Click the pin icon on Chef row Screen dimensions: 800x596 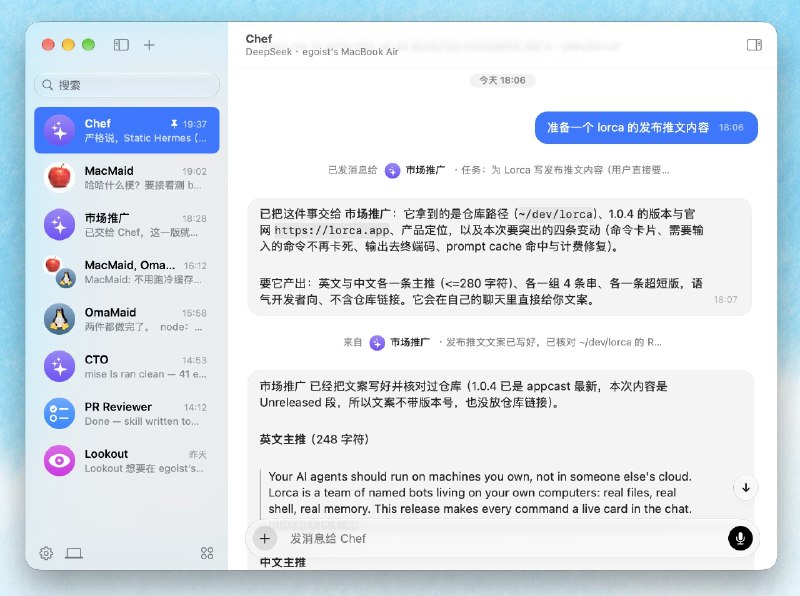point(174,124)
